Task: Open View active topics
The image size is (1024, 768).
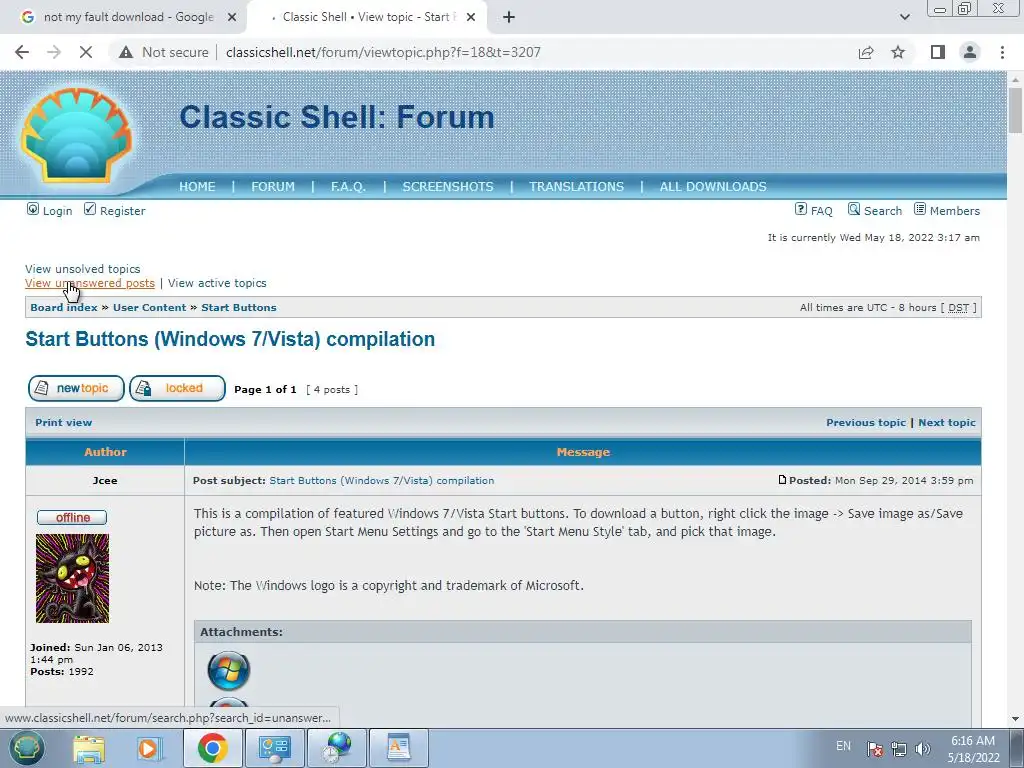Action: coord(217,283)
